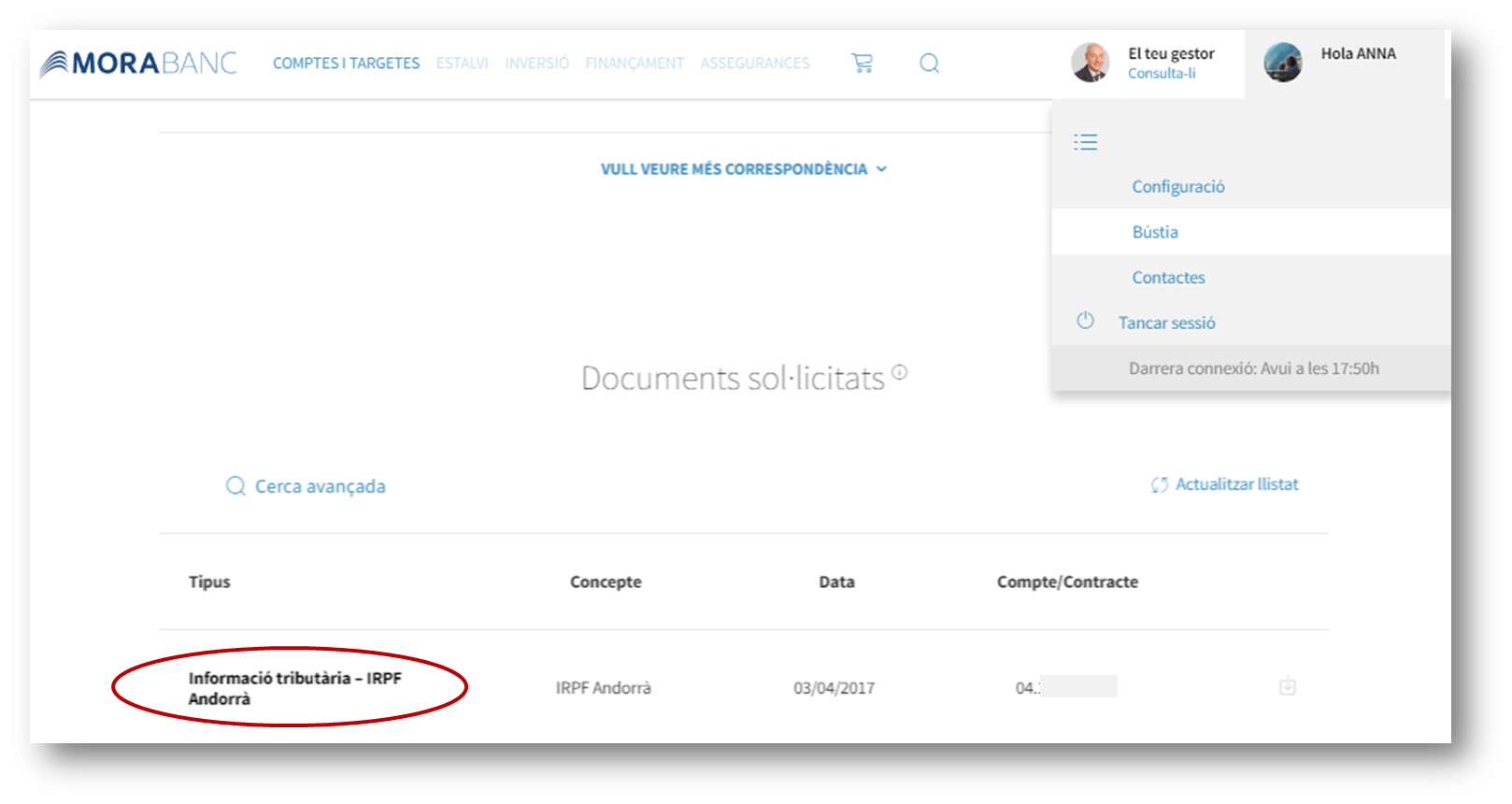
Task: Open the Finançament menu
Action: [x=635, y=64]
